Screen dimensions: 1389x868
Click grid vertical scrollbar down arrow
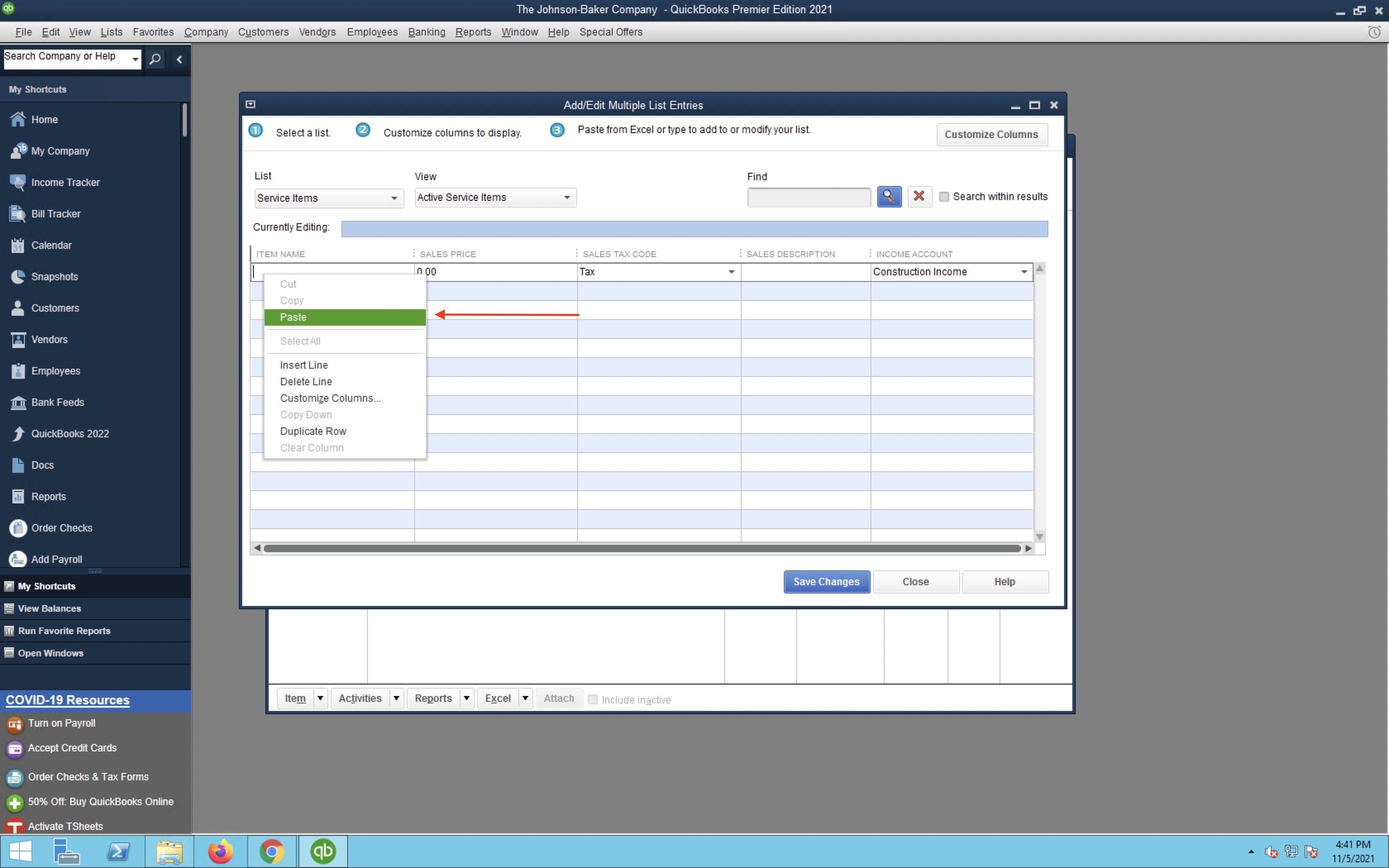pyautogui.click(x=1039, y=537)
